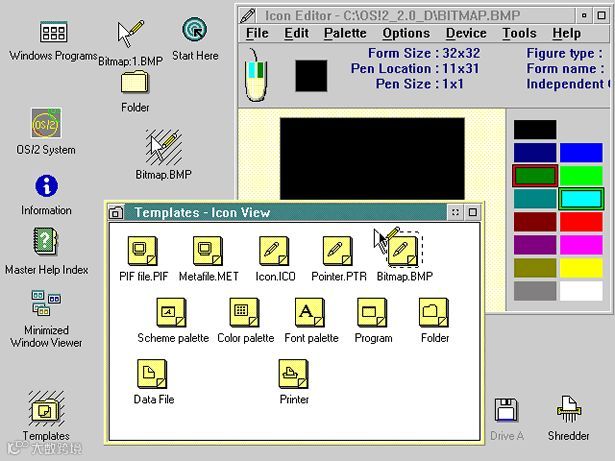
Task: Select the Program template
Action: tap(372, 312)
